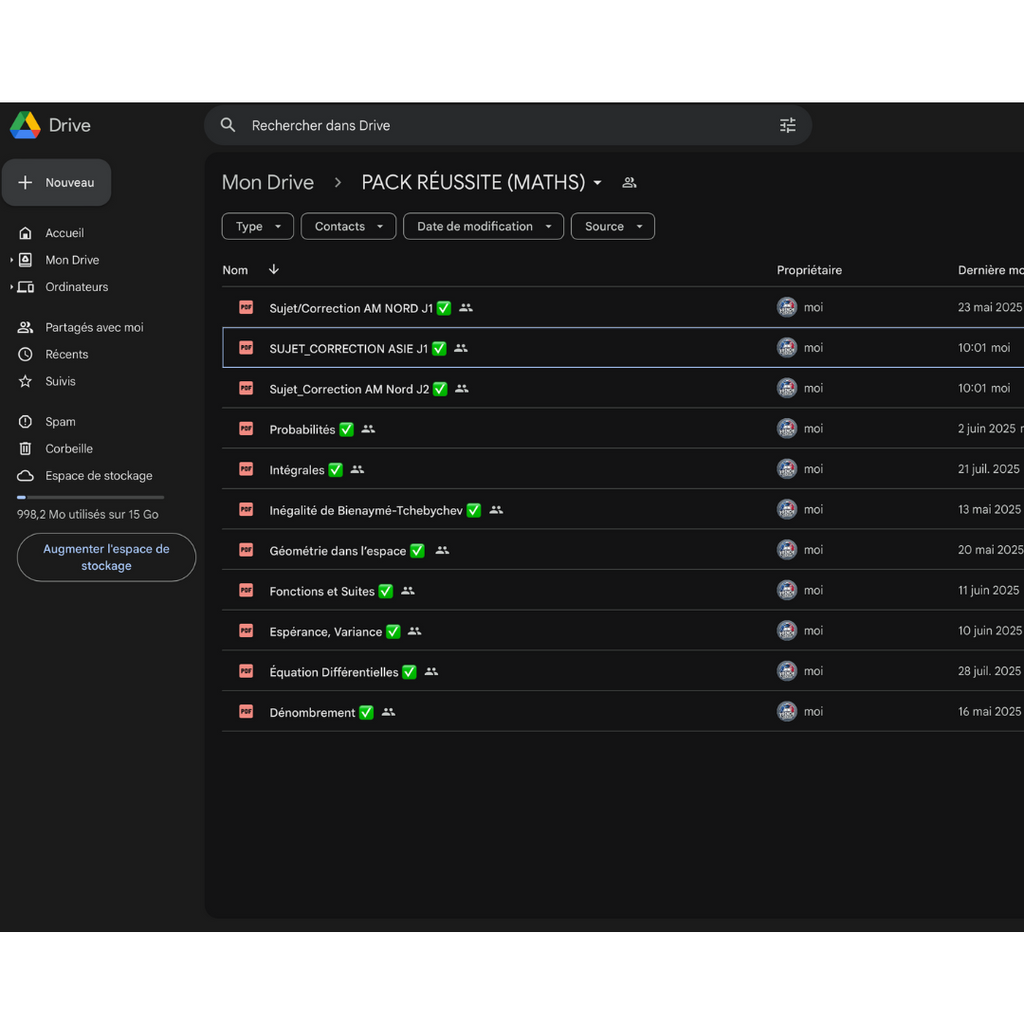Expand Date de modification filter
Image resolution: width=1024 pixels, height=1024 pixels.
(483, 226)
